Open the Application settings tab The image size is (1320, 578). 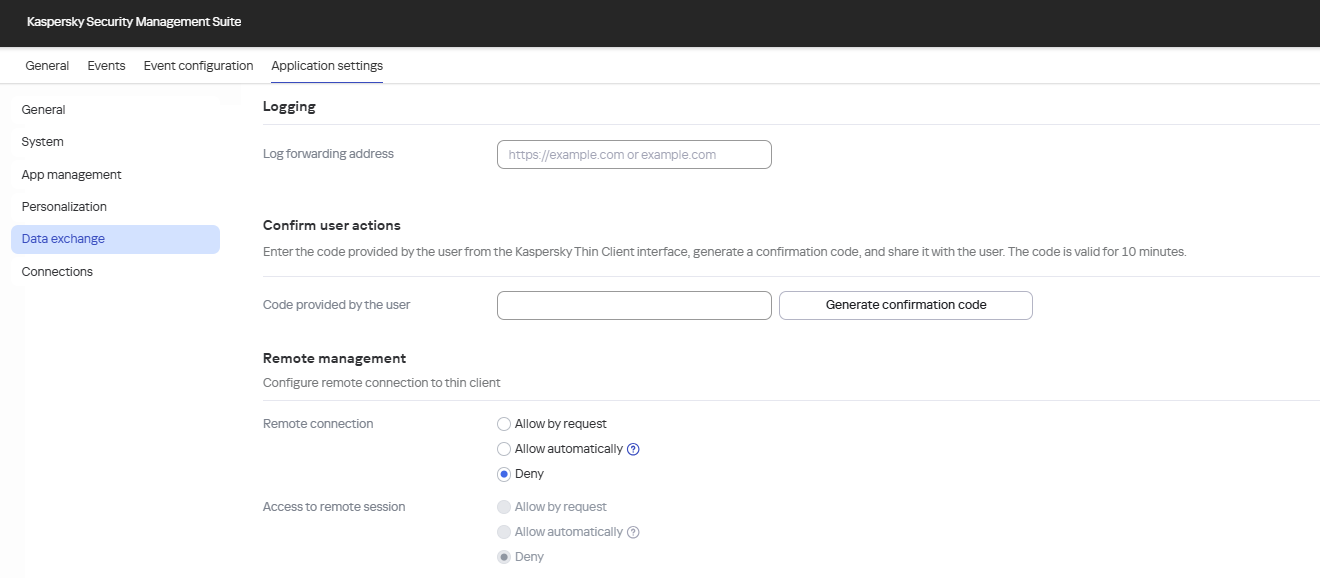(x=326, y=65)
